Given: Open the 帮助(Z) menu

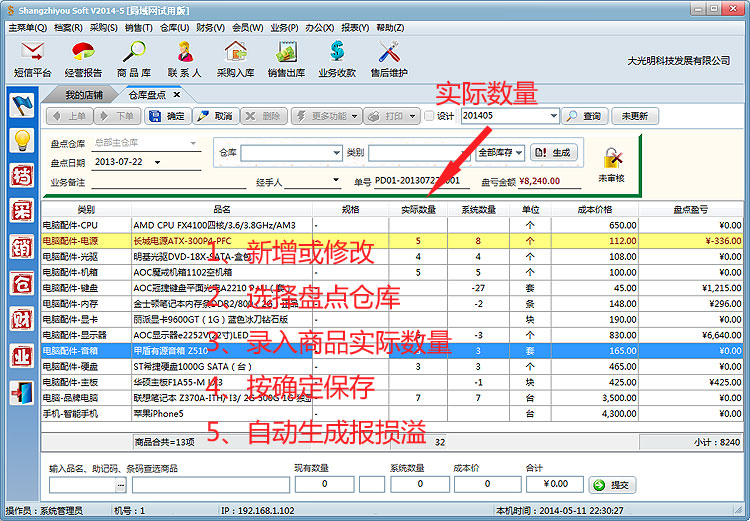Looking at the screenshot, I should (390, 28).
